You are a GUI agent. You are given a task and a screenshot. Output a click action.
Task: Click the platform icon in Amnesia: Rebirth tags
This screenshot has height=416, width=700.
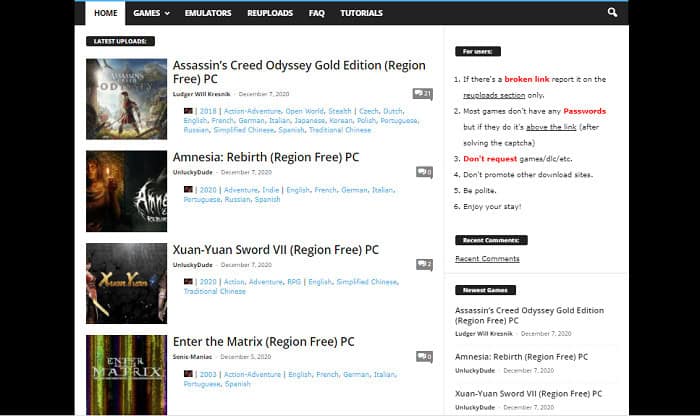click(x=188, y=189)
